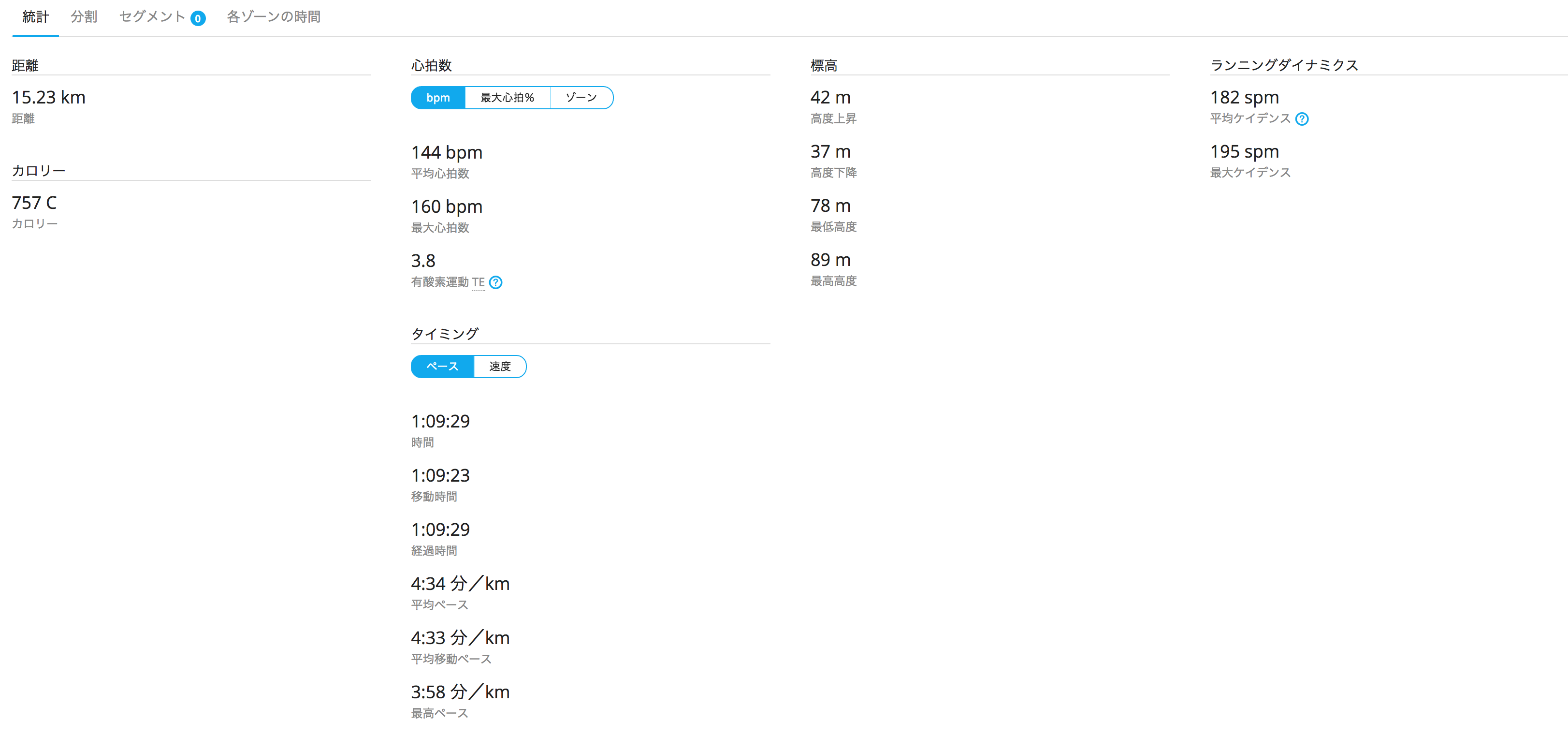The width and height of the screenshot is (1568, 736).
Task: Select the ペース timing mode
Action: point(442,367)
